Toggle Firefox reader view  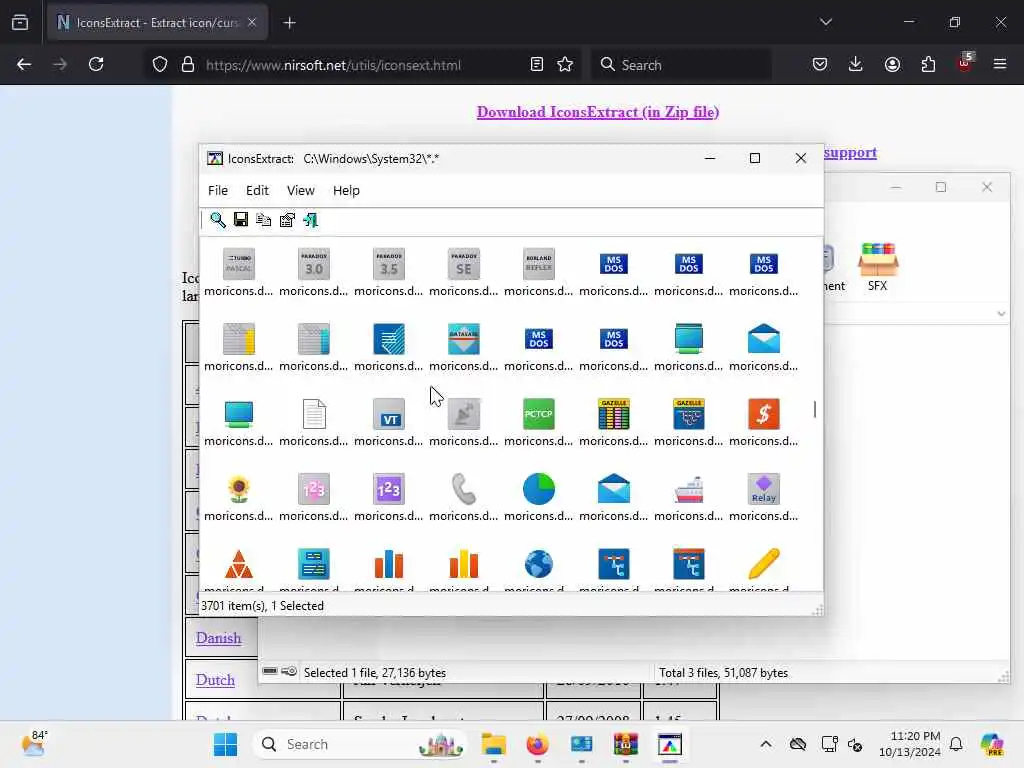pyautogui.click(x=536, y=64)
